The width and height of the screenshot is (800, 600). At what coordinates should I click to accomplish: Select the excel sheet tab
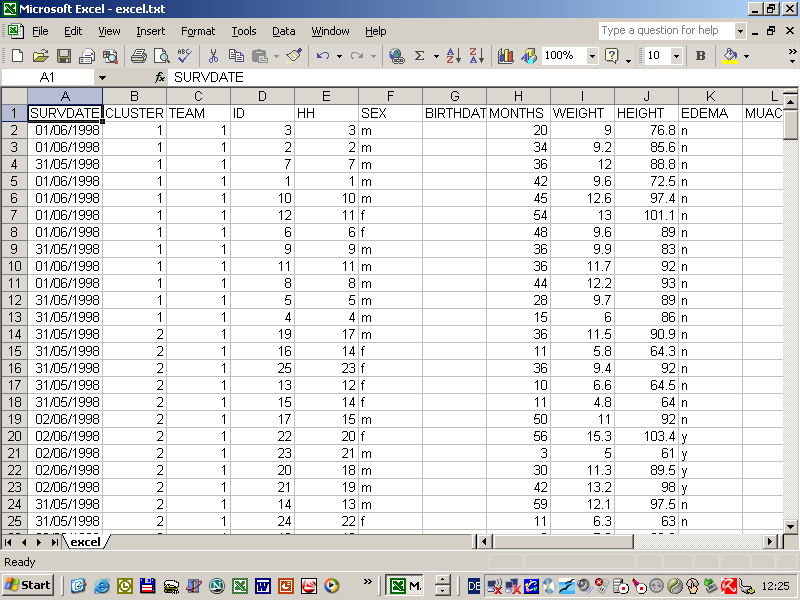(x=85, y=542)
